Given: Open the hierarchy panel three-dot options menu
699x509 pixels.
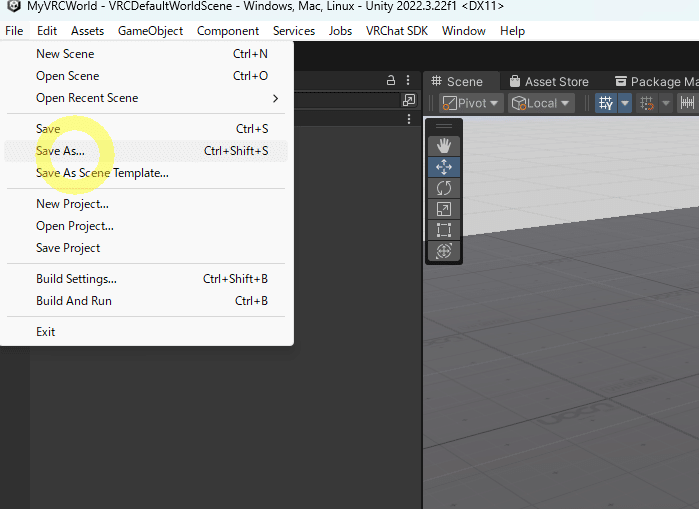Looking at the screenshot, I should tap(408, 80).
